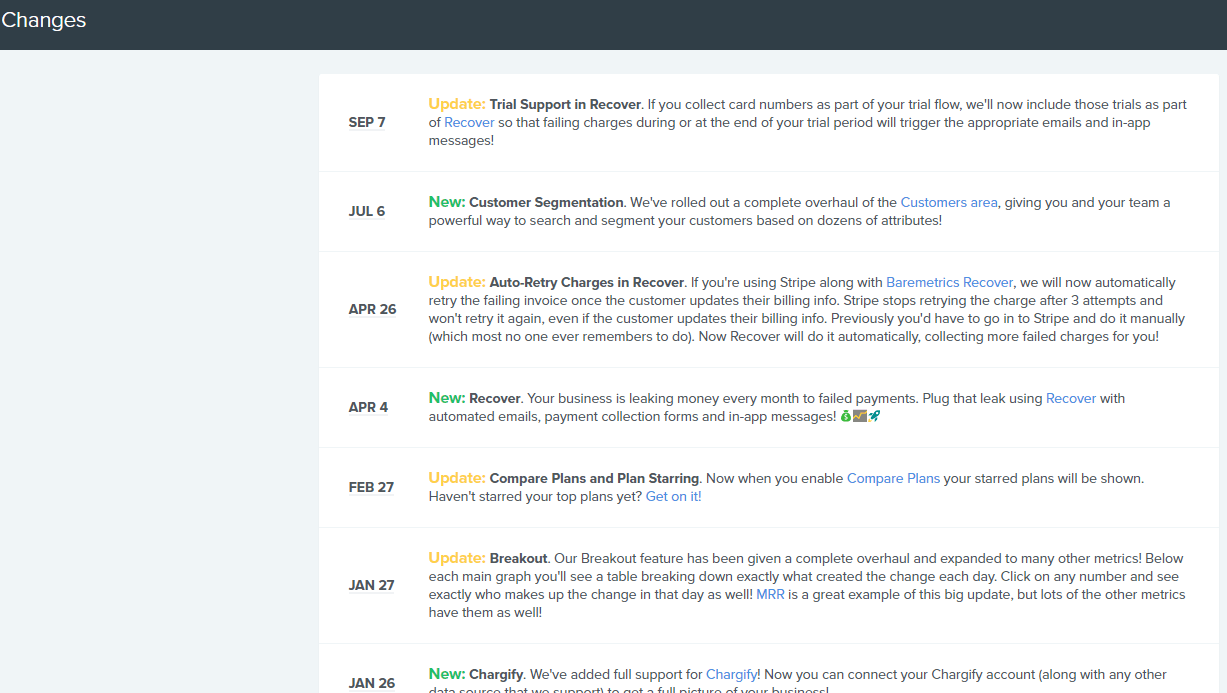Select the APR 26 date label
The width and height of the screenshot is (1227, 693).
coord(372,309)
